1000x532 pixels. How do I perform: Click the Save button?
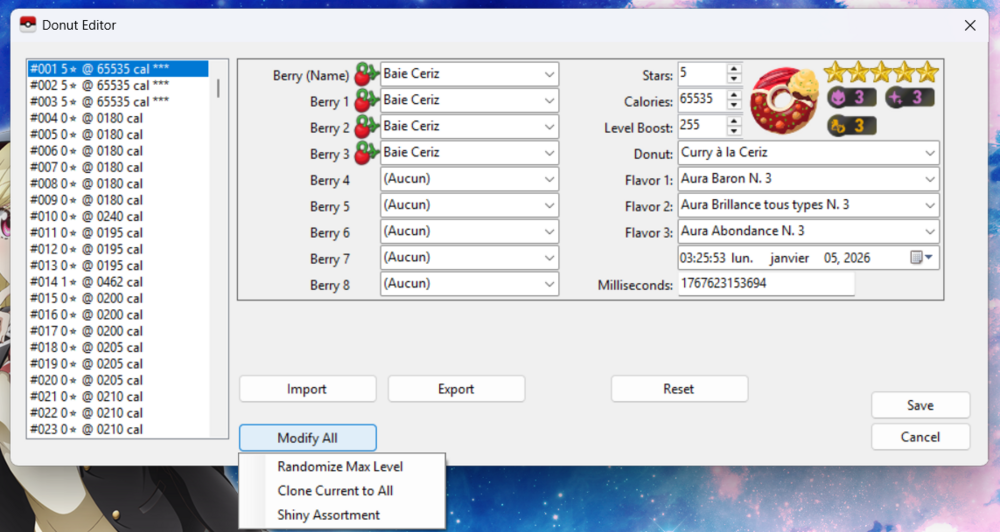[x=920, y=405]
